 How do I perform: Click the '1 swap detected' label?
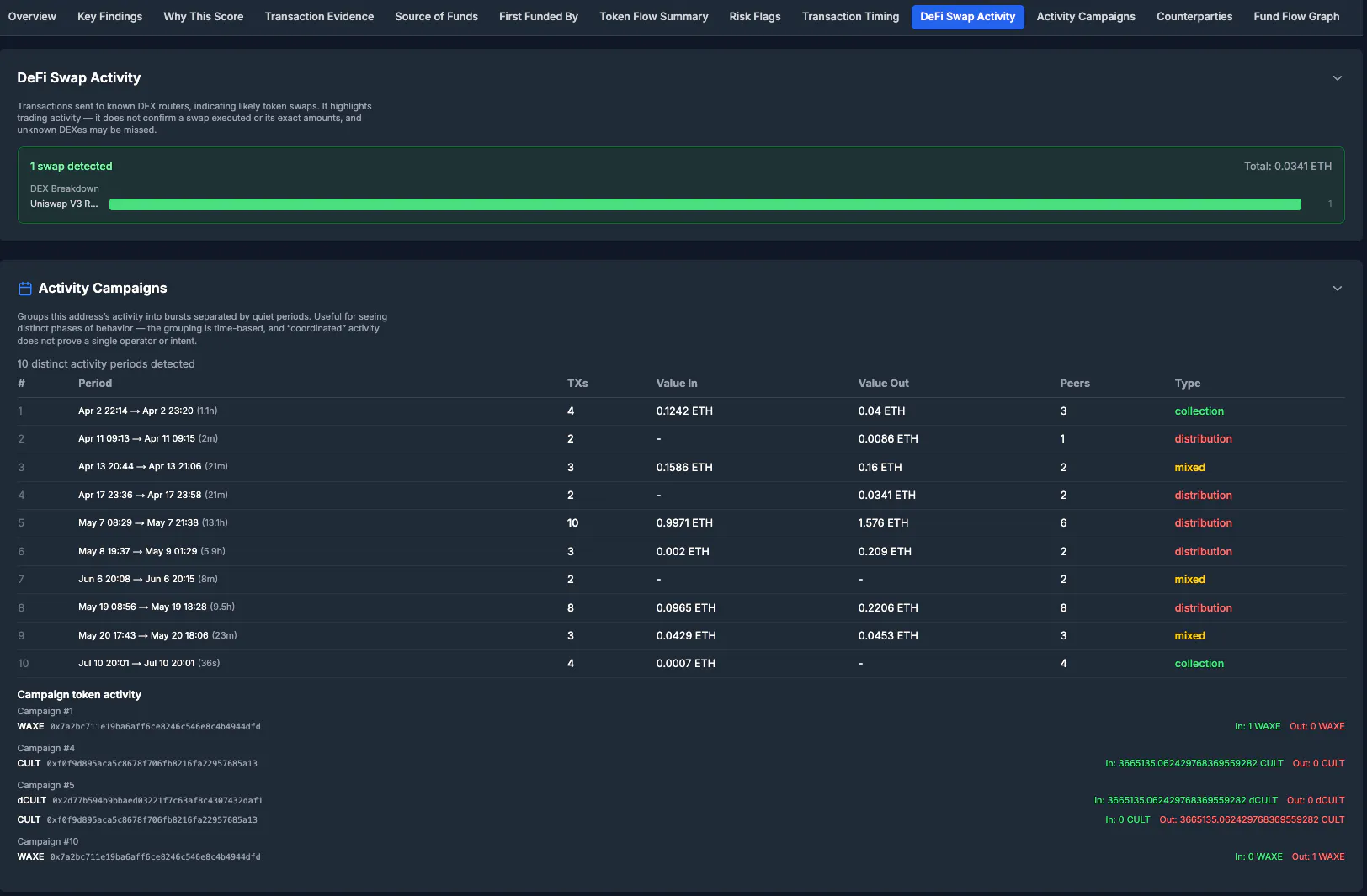tap(71, 167)
